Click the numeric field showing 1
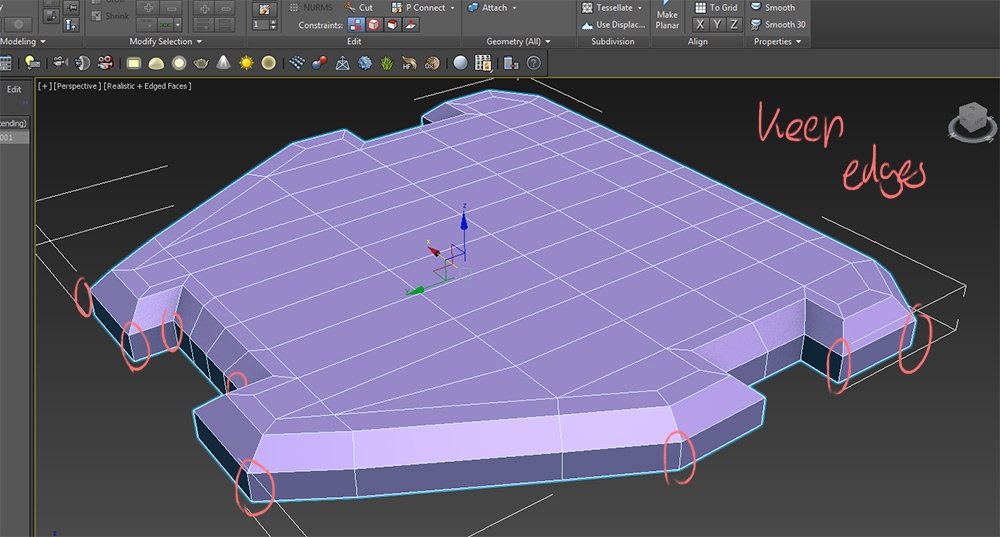This screenshot has width=1000, height=537. 260,25
